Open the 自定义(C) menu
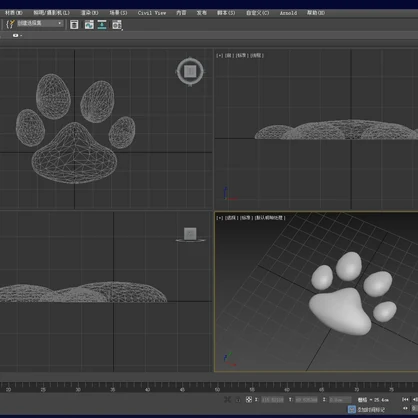Image resolution: width=418 pixels, height=418 pixels. 257,13
